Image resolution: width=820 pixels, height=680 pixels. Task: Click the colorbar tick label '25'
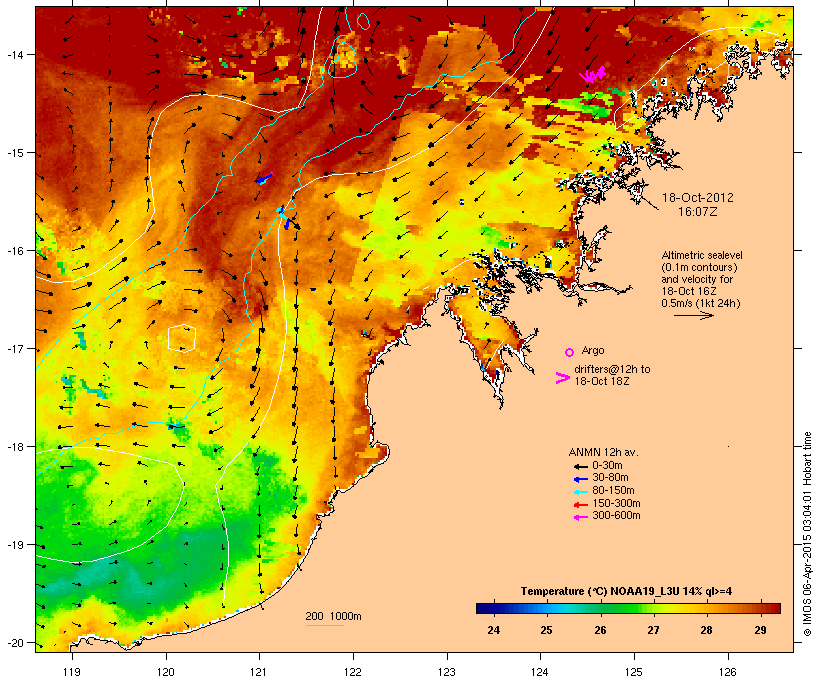tap(546, 630)
